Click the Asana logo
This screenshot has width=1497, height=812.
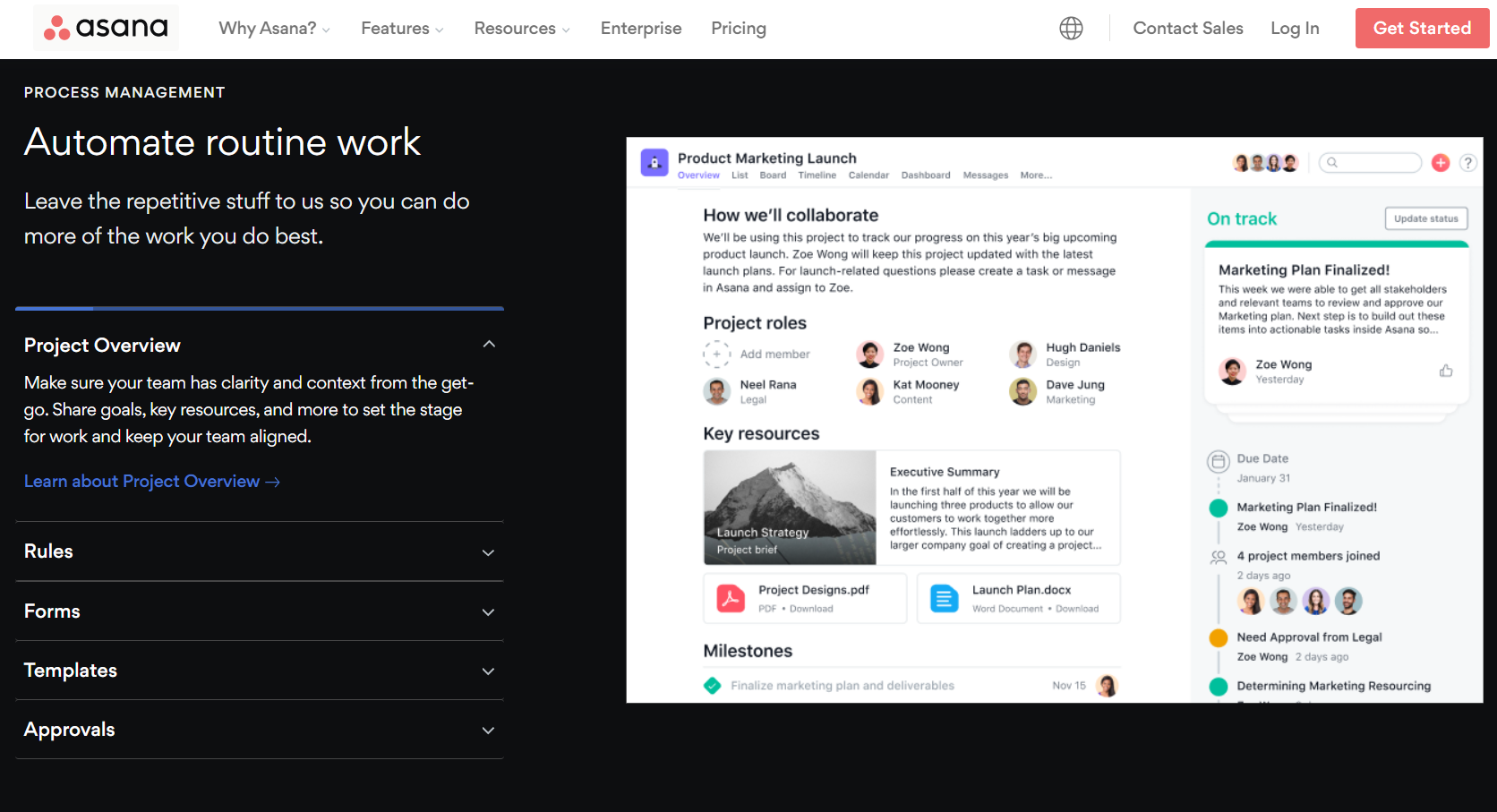coord(106,28)
